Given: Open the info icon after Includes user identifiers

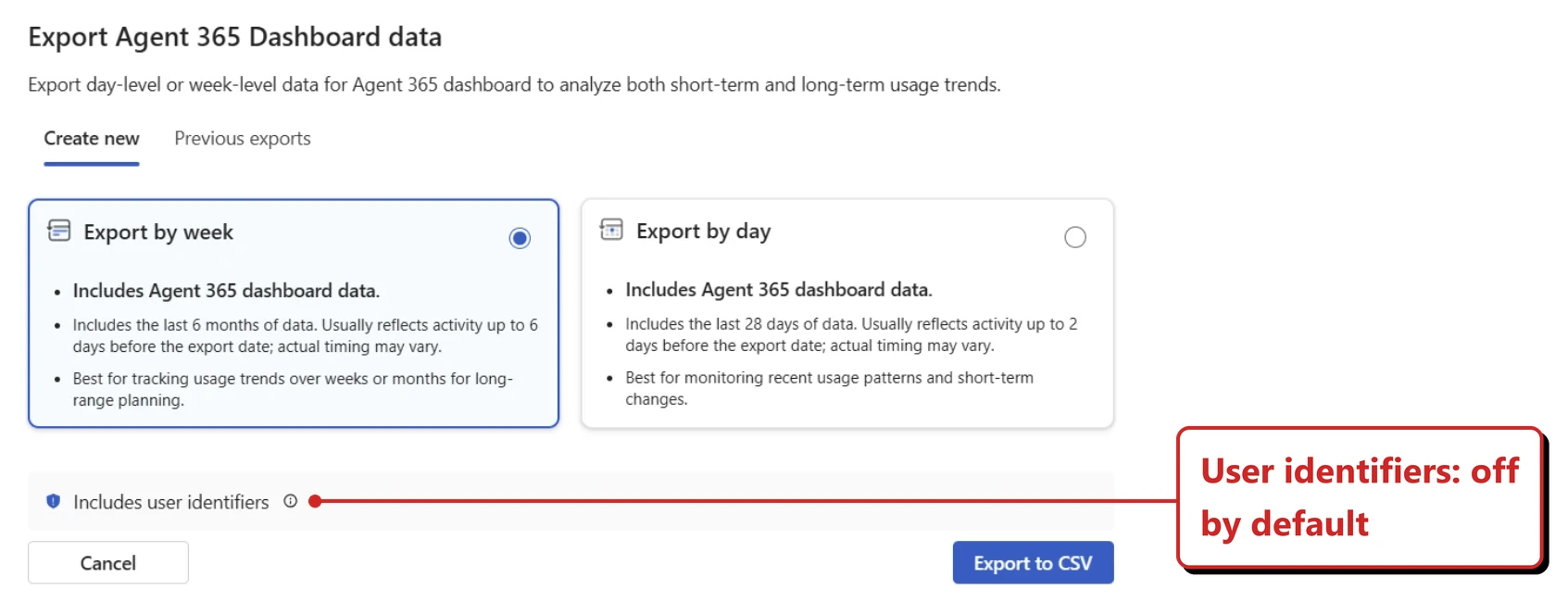Looking at the screenshot, I should [290, 501].
